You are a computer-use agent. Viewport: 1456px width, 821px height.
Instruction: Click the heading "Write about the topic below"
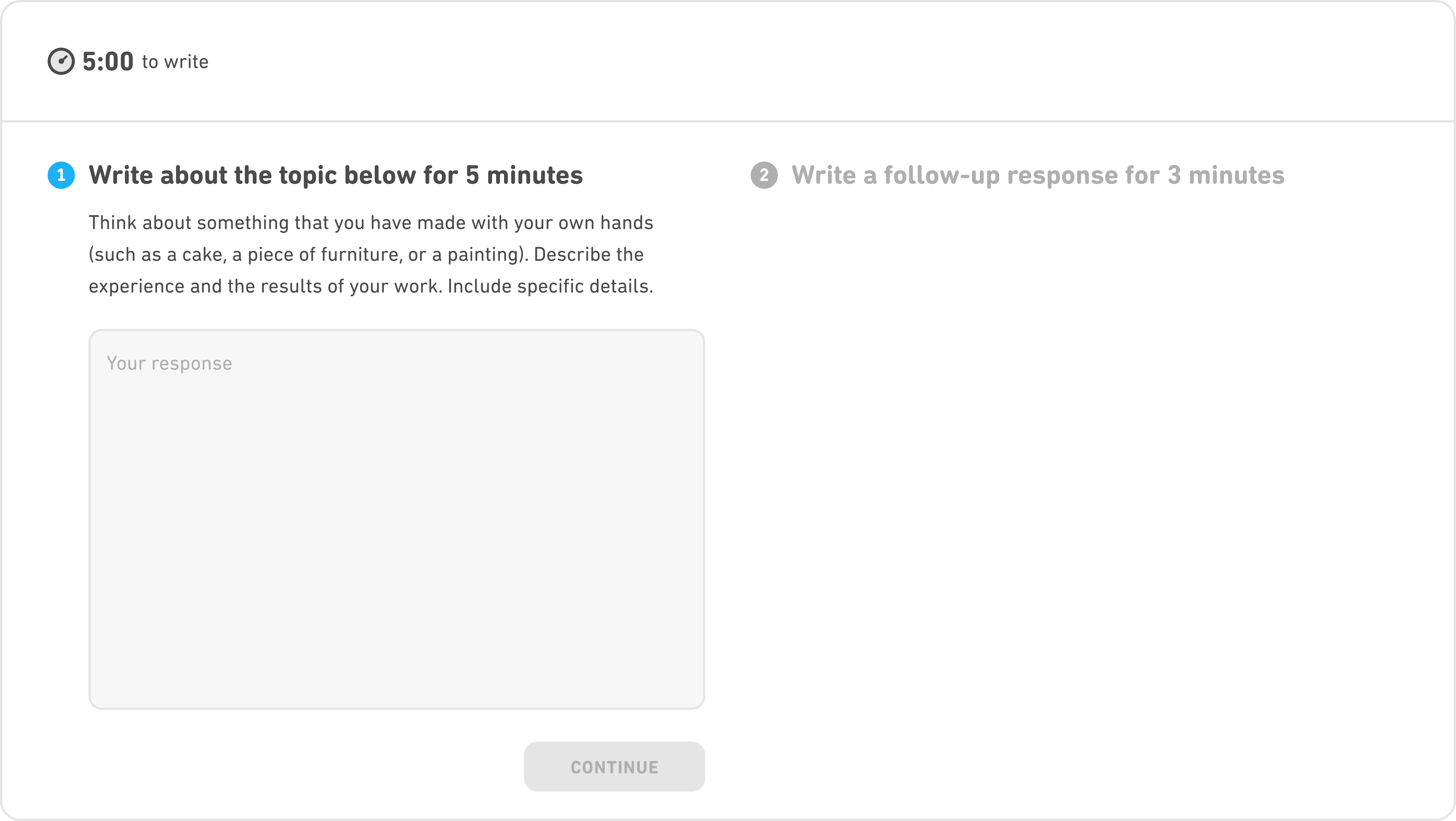[283, 175]
